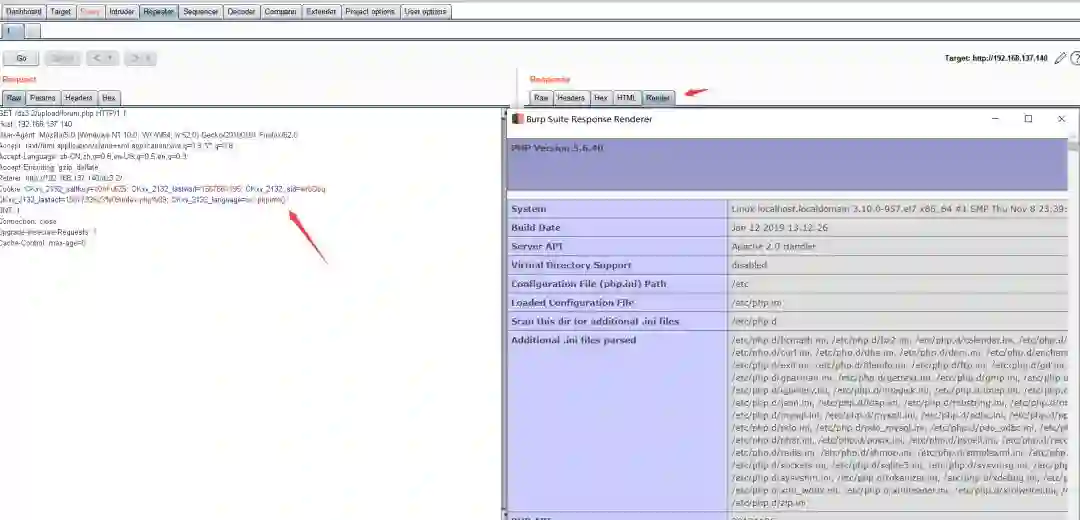Select the Repeater tab
Image resolution: width=1080 pixels, height=520 pixels.
[x=158, y=12]
